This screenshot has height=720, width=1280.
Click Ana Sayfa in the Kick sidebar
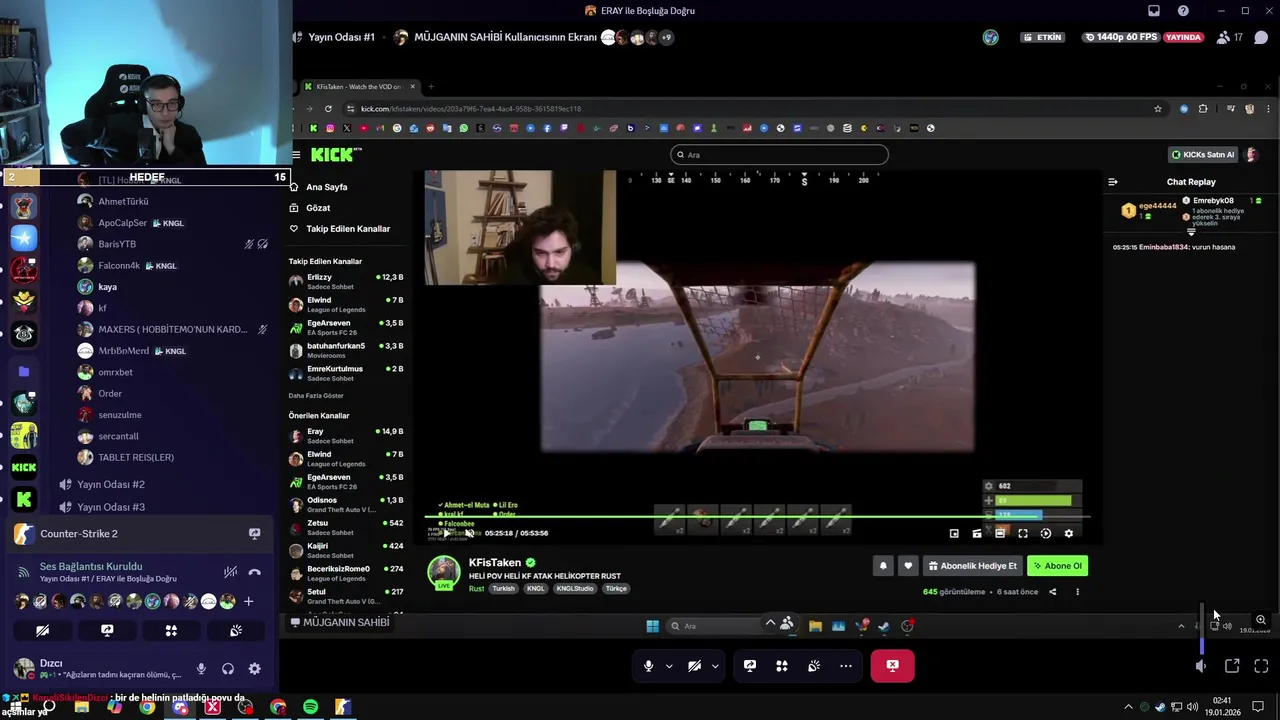pos(327,187)
